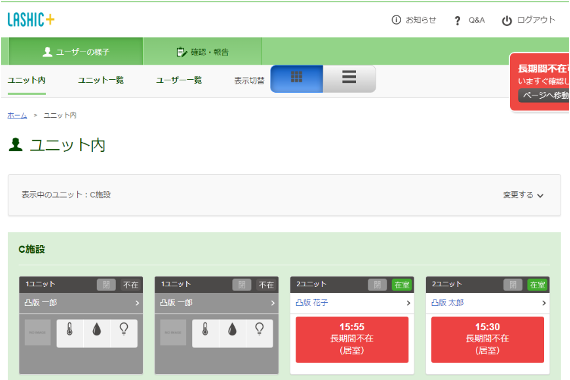Viewport: 570px width, 380px height.
Task: Click the 表示中のユニット:C施設 text
Action: coord(66,195)
